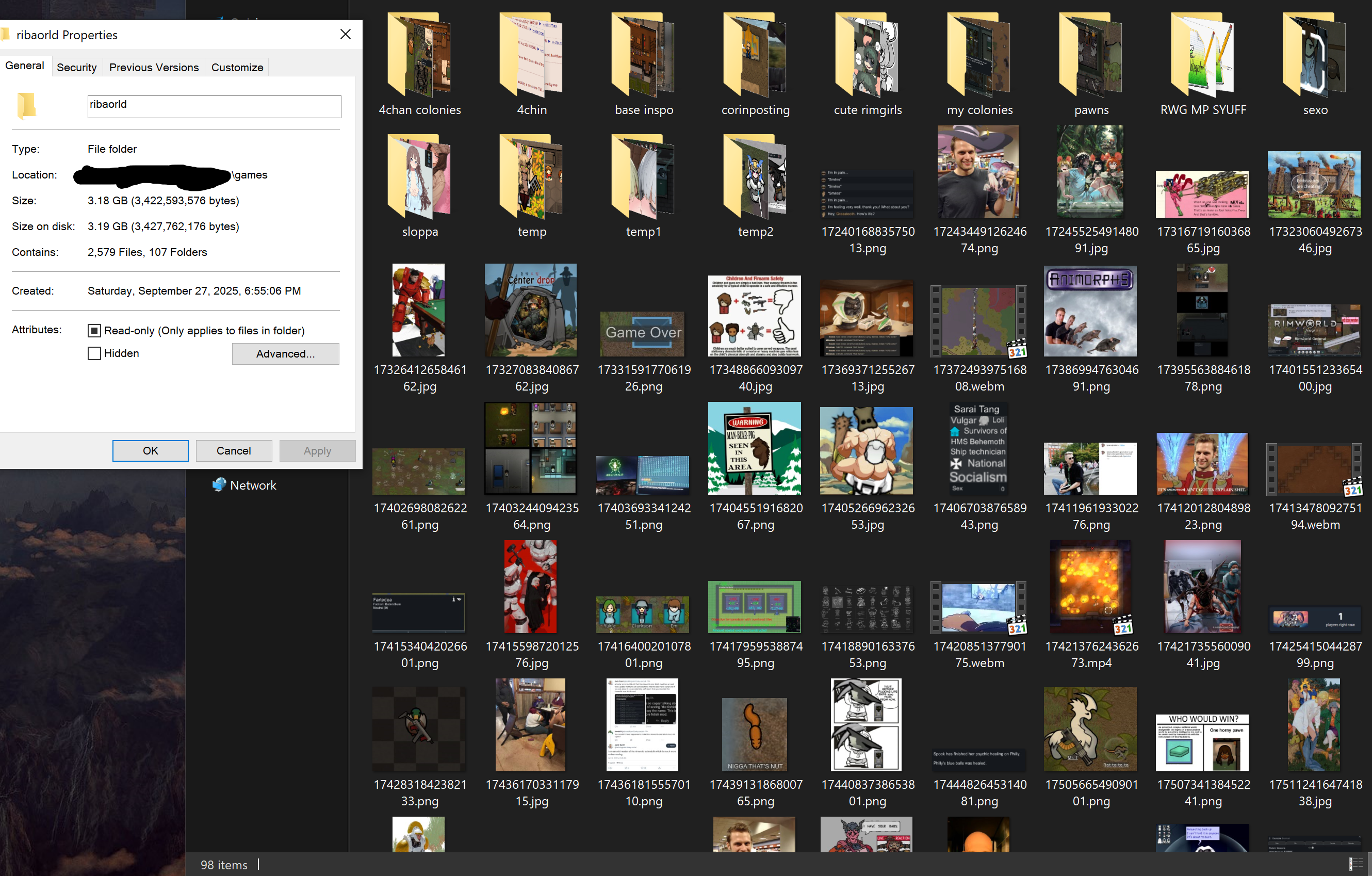
Task: Switch to the Security tab
Action: 76,67
